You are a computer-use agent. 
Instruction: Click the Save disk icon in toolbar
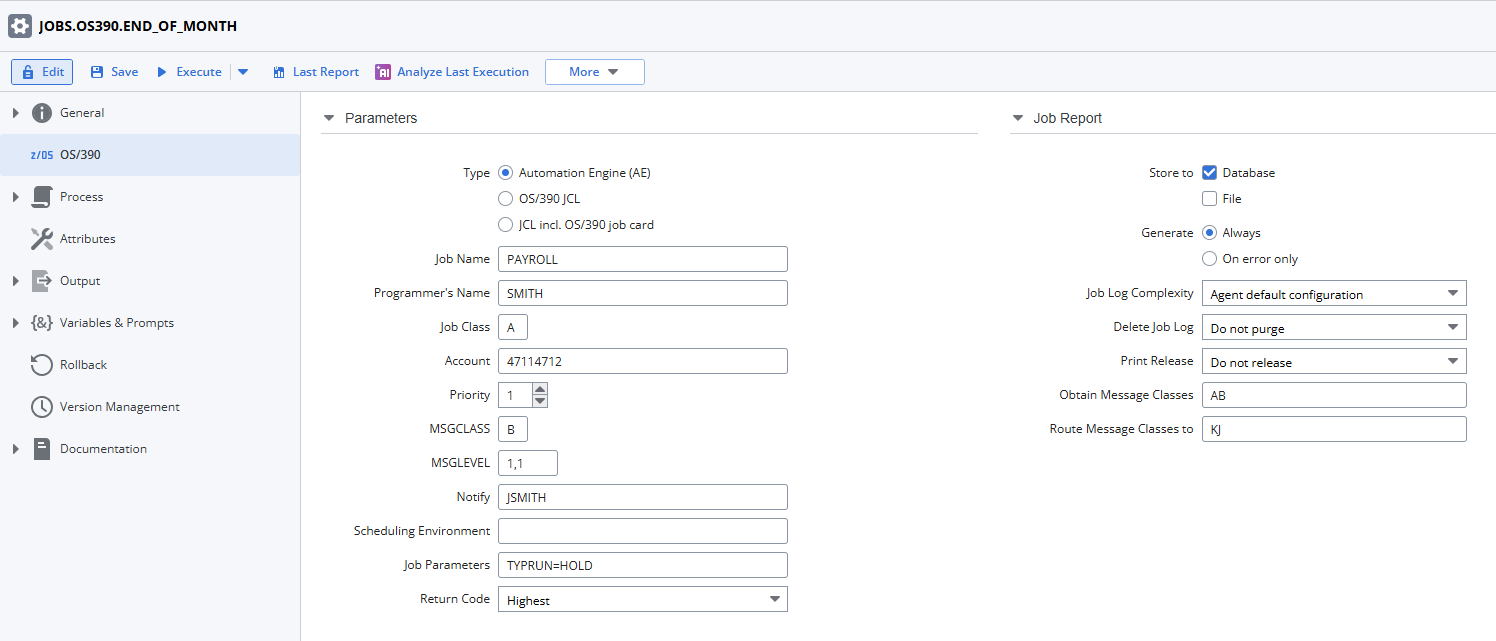coord(97,72)
